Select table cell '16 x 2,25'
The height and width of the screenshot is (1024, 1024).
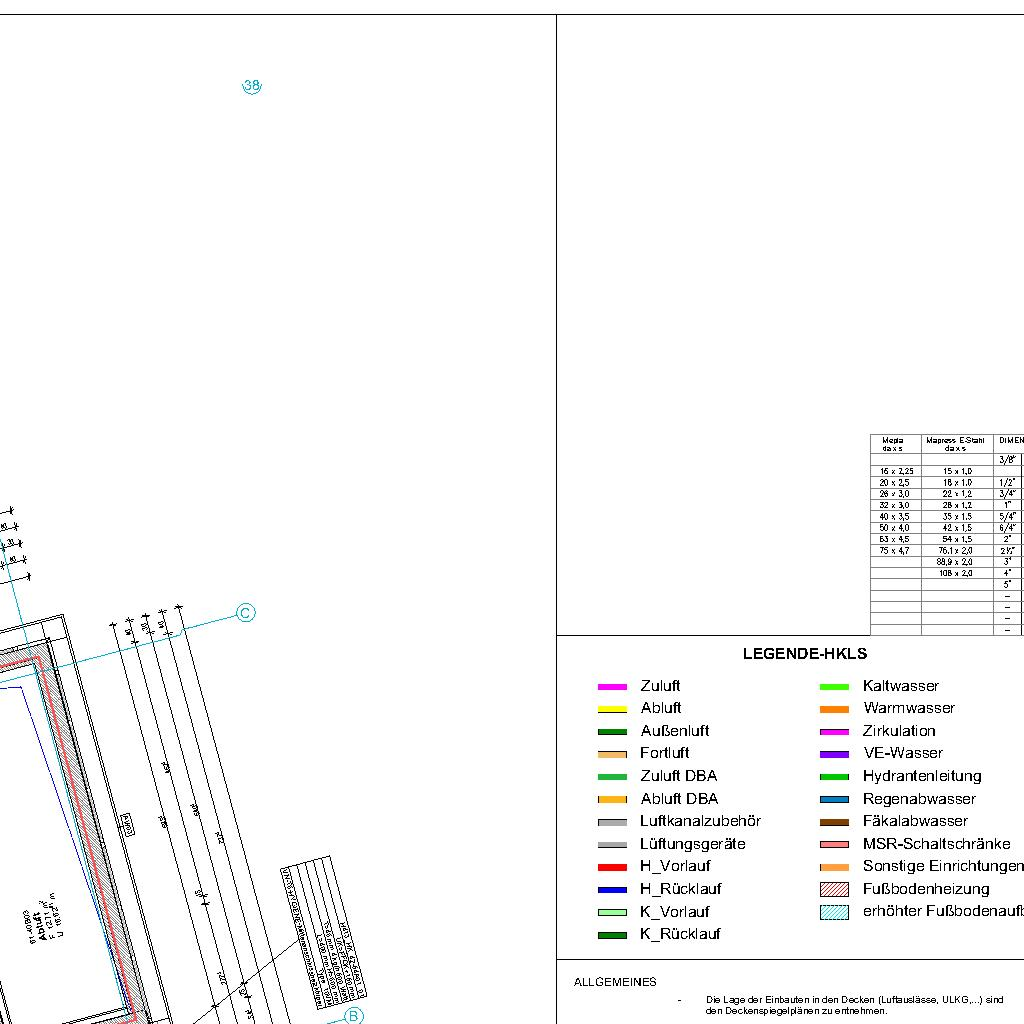(896, 471)
